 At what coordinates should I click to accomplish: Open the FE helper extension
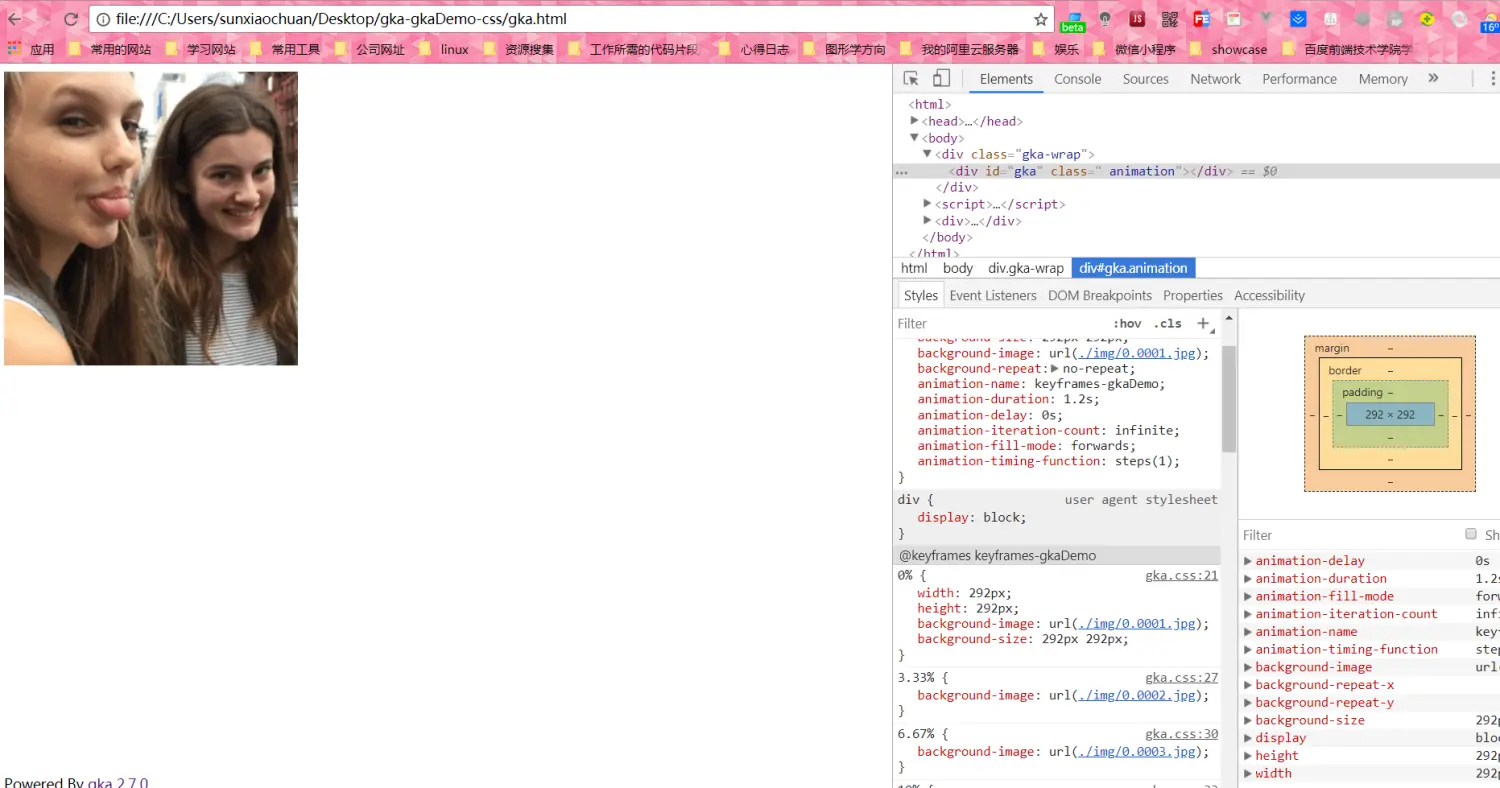1202,19
